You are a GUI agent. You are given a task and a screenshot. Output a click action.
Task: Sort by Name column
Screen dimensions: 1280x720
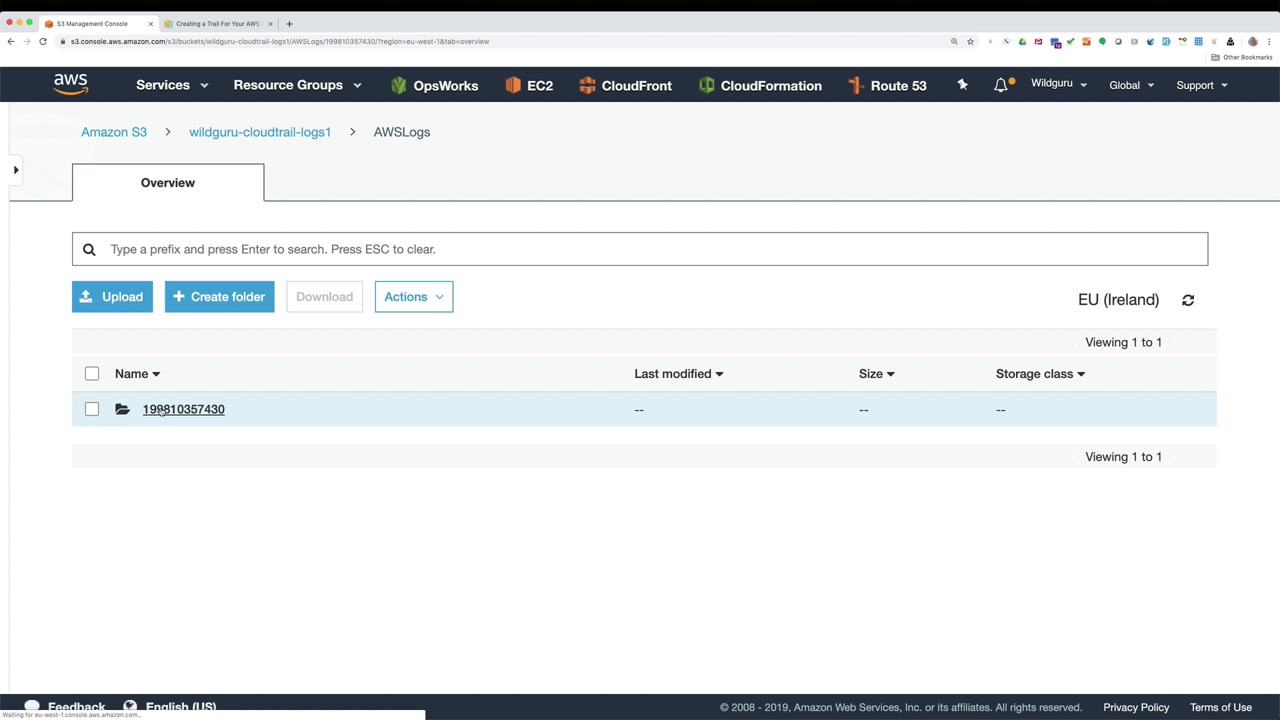point(137,374)
